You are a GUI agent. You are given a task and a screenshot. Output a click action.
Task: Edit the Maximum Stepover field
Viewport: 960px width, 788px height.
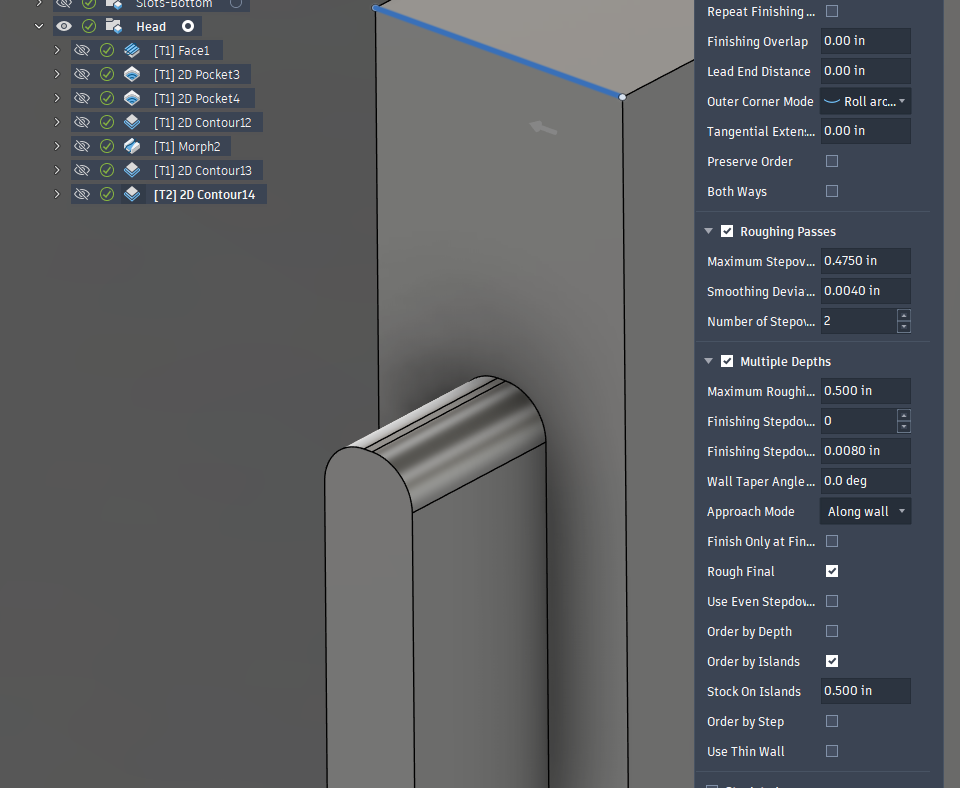coord(865,261)
